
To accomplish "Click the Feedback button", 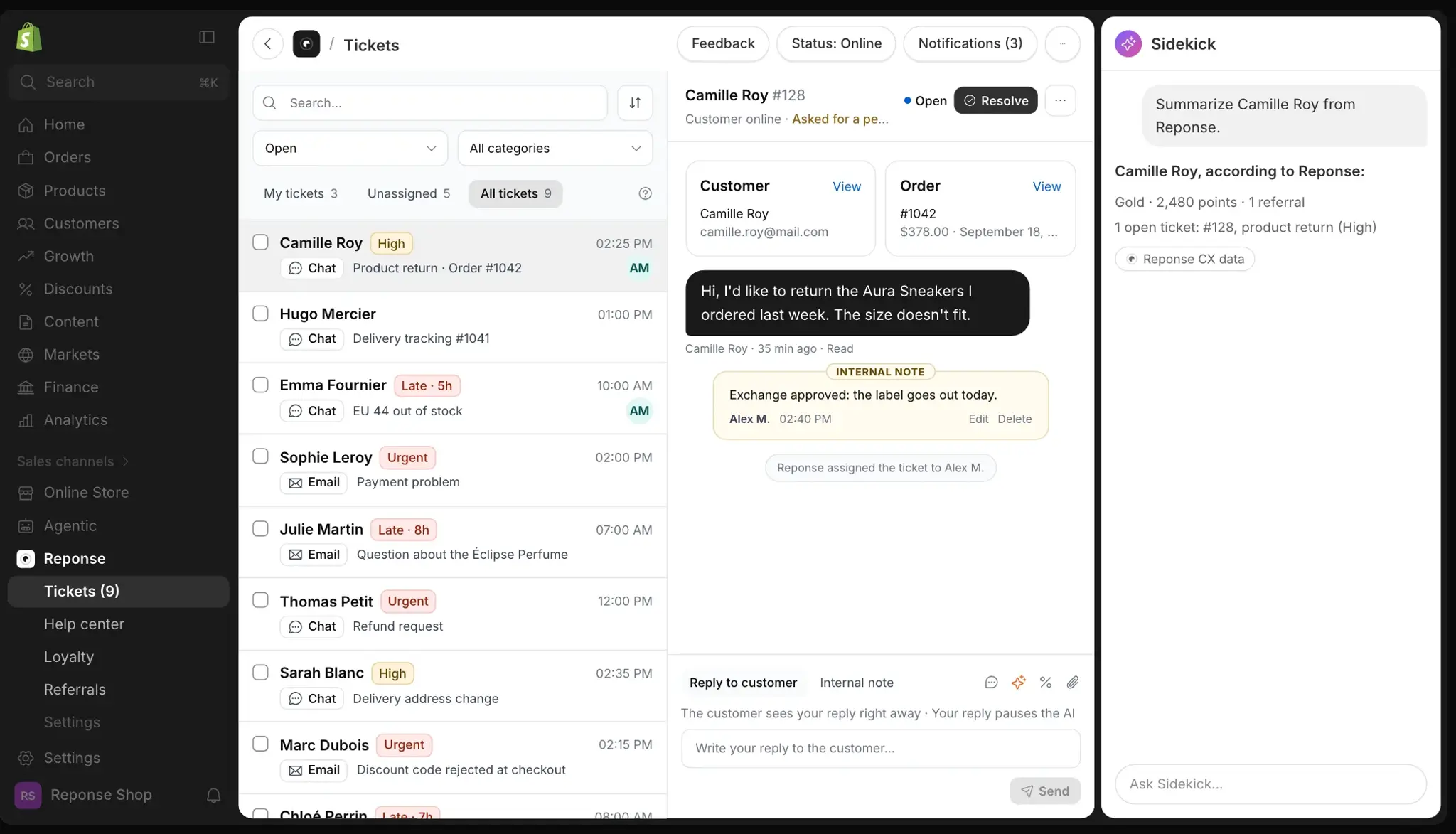I will (x=722, y=44).
